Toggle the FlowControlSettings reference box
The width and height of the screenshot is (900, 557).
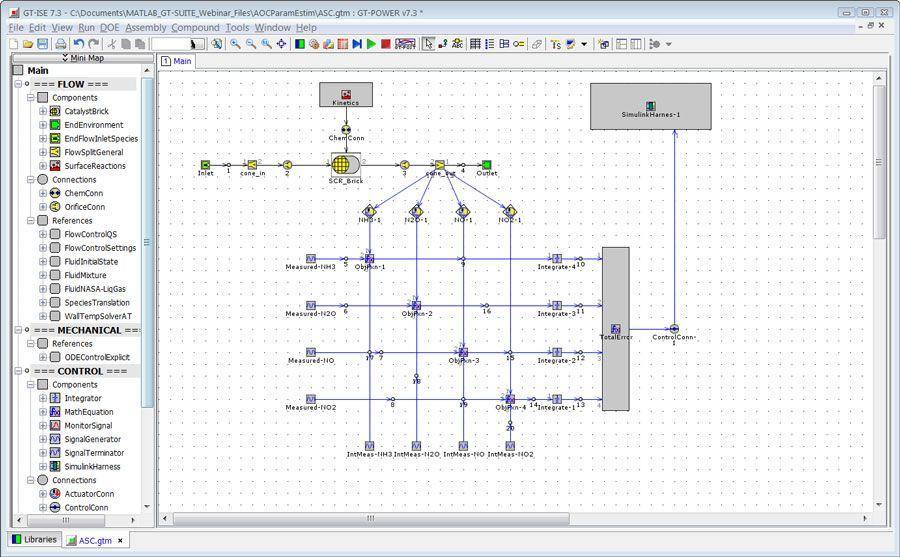[55, 247]
